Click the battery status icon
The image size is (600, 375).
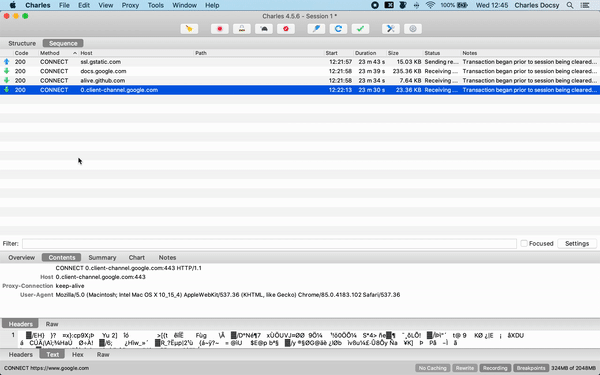463,5
